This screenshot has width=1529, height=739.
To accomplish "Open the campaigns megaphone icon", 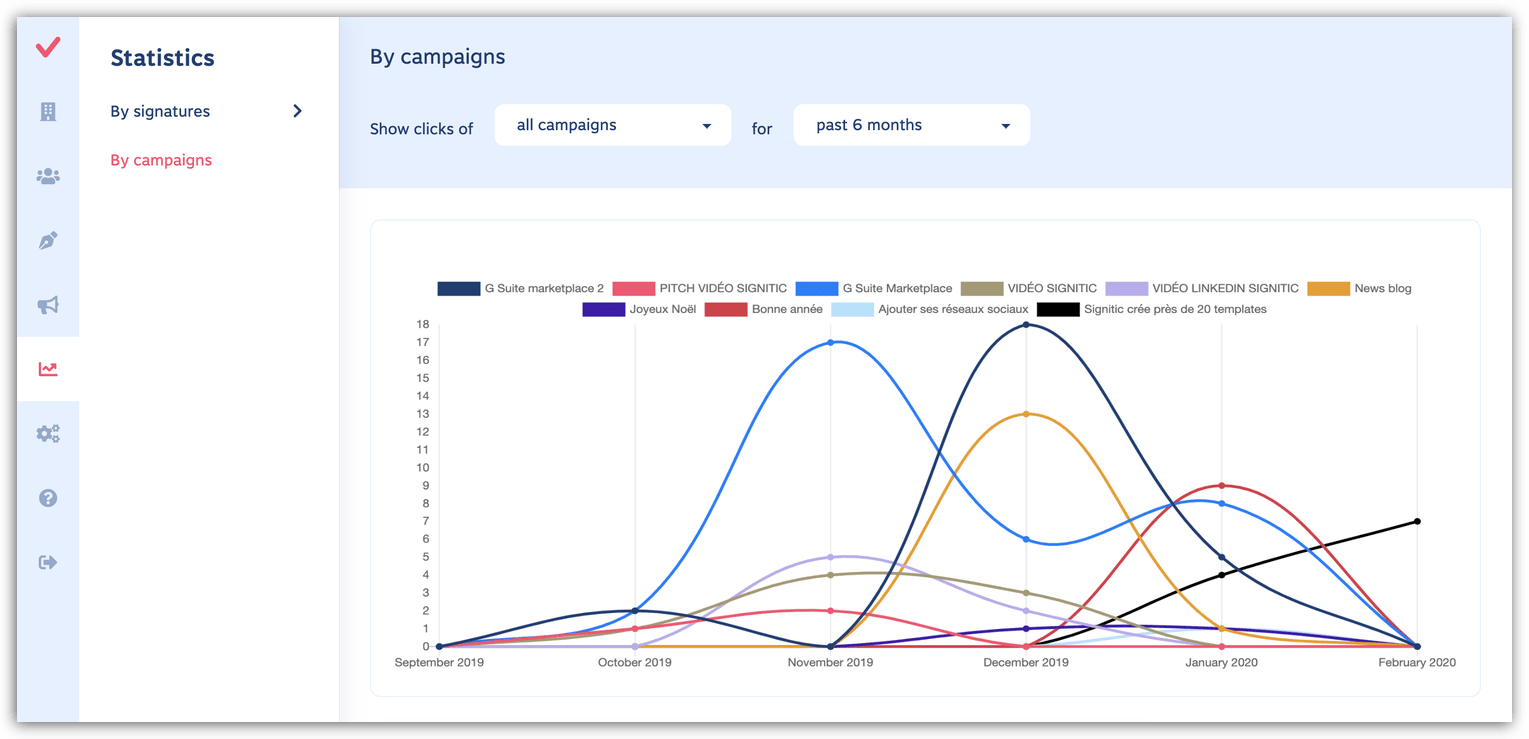I will pos(48,305).
